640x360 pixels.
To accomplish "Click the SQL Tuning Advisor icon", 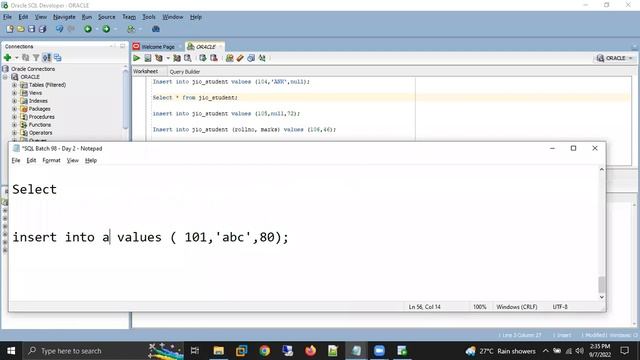I will 187,58.
